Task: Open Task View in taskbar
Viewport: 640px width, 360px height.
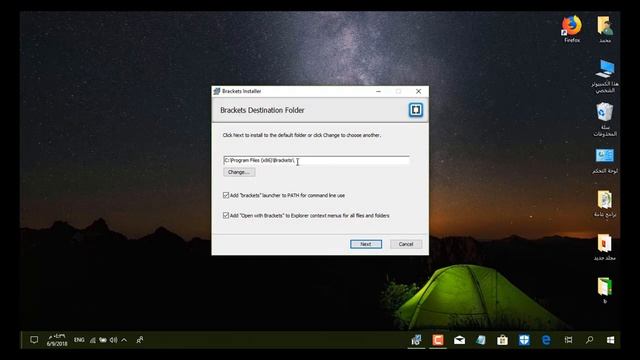Action: point(568,340)
